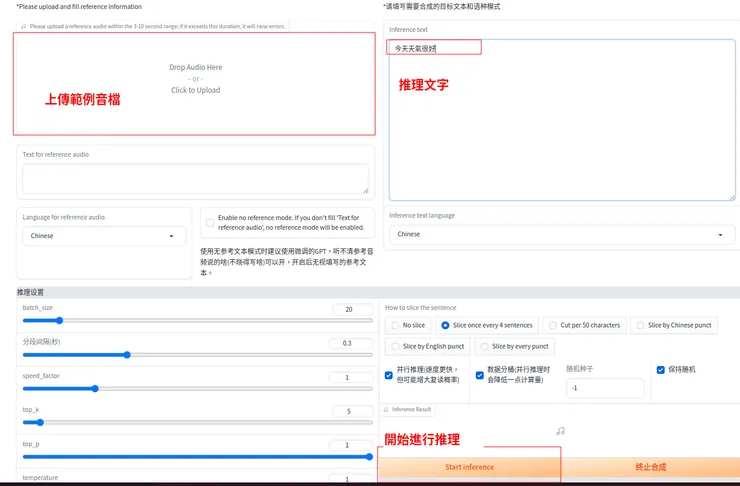Screen dimensions: 740x486
Task: Toggle the 数据分桶 data bucketing checkbox
Action: point(479,375)
